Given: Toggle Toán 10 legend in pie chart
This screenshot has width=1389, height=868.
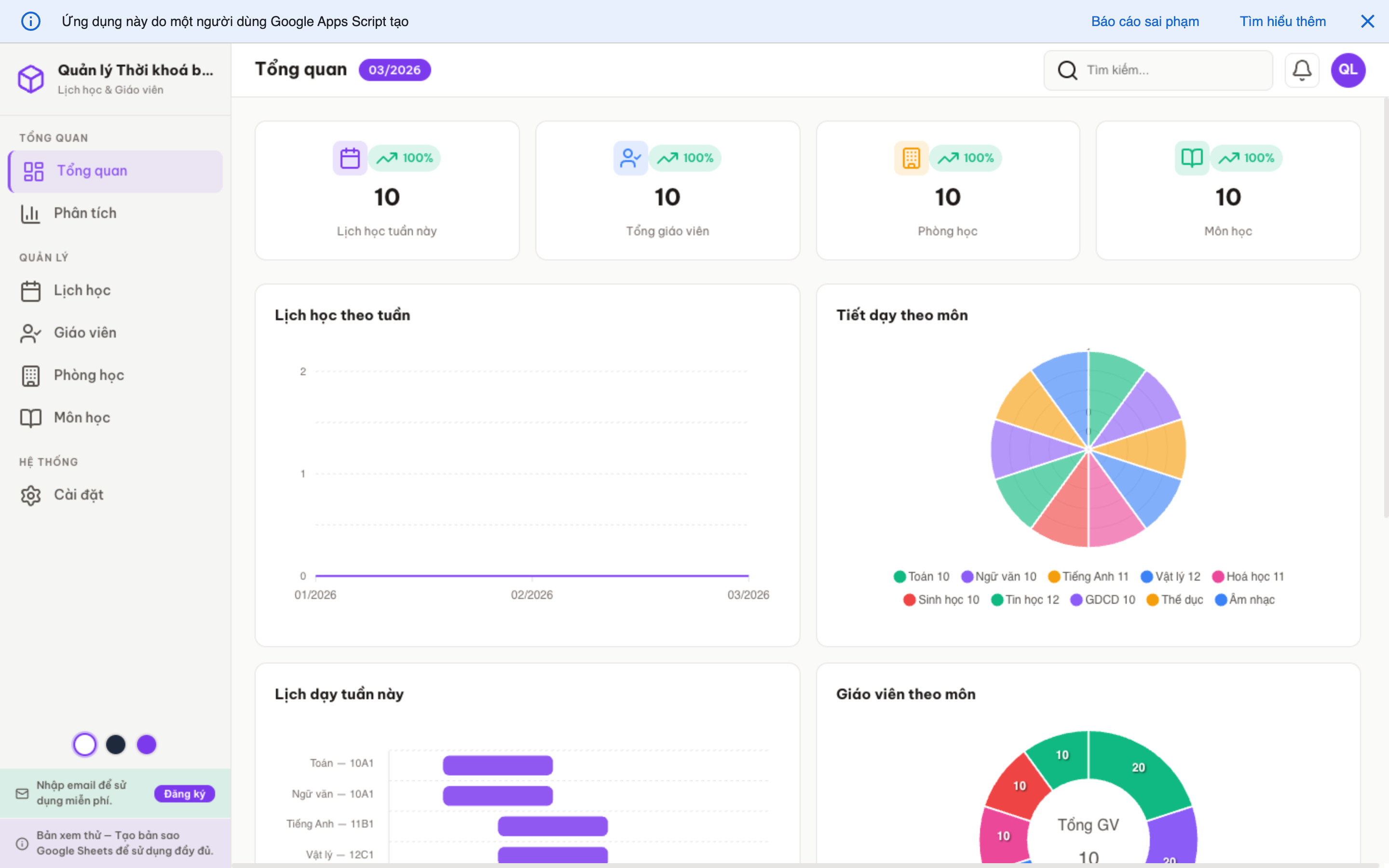Looking at the screenshot, I should 922,576.
